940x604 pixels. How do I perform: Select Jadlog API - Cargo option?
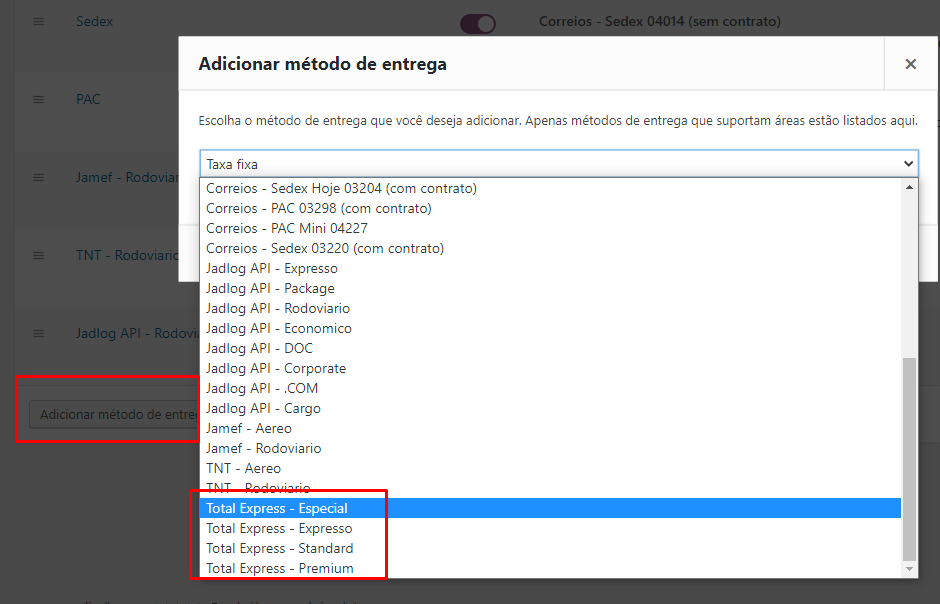pos(550,408)
